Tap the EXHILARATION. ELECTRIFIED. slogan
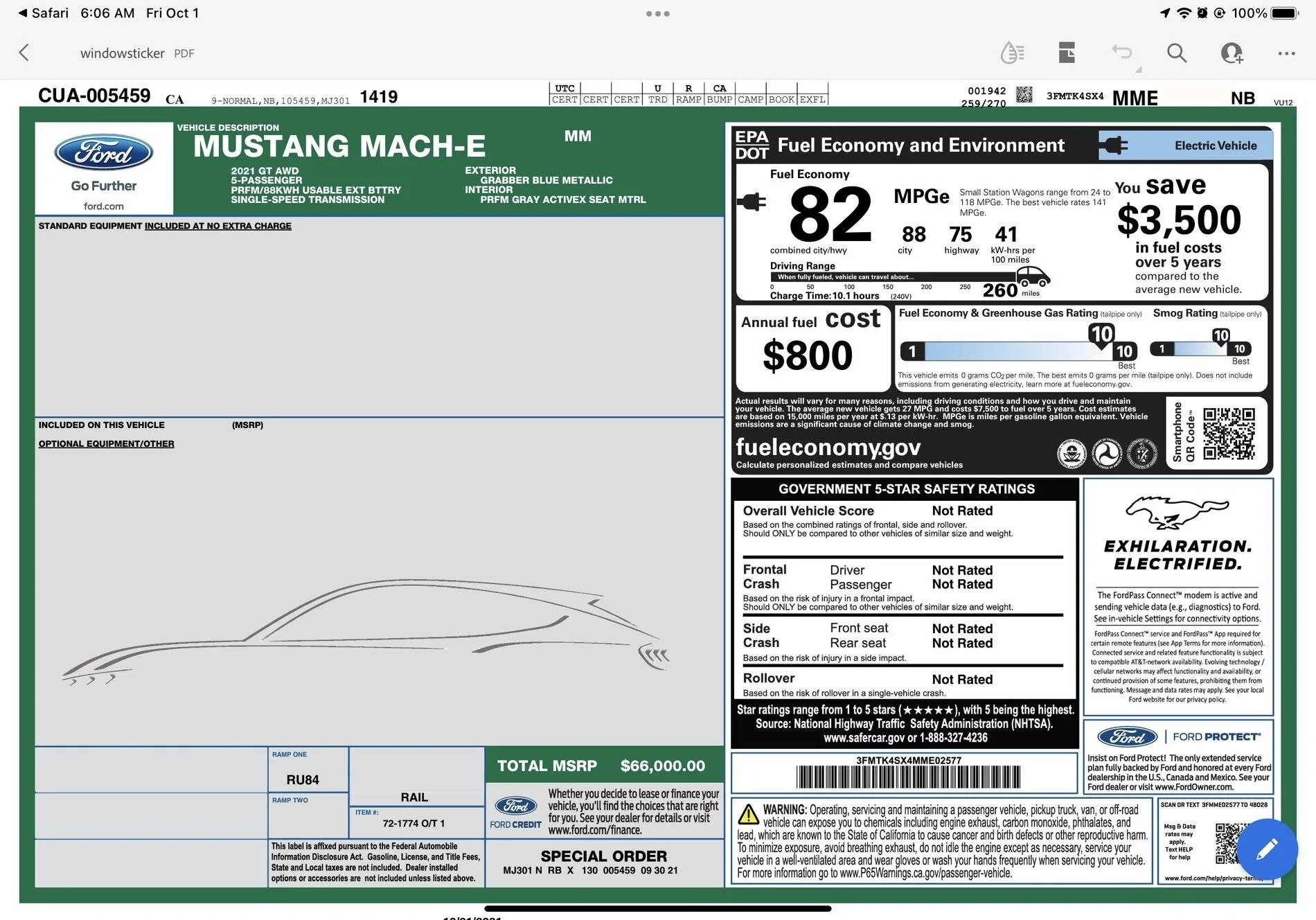The image size is (1316, 920). [1177, 555]
